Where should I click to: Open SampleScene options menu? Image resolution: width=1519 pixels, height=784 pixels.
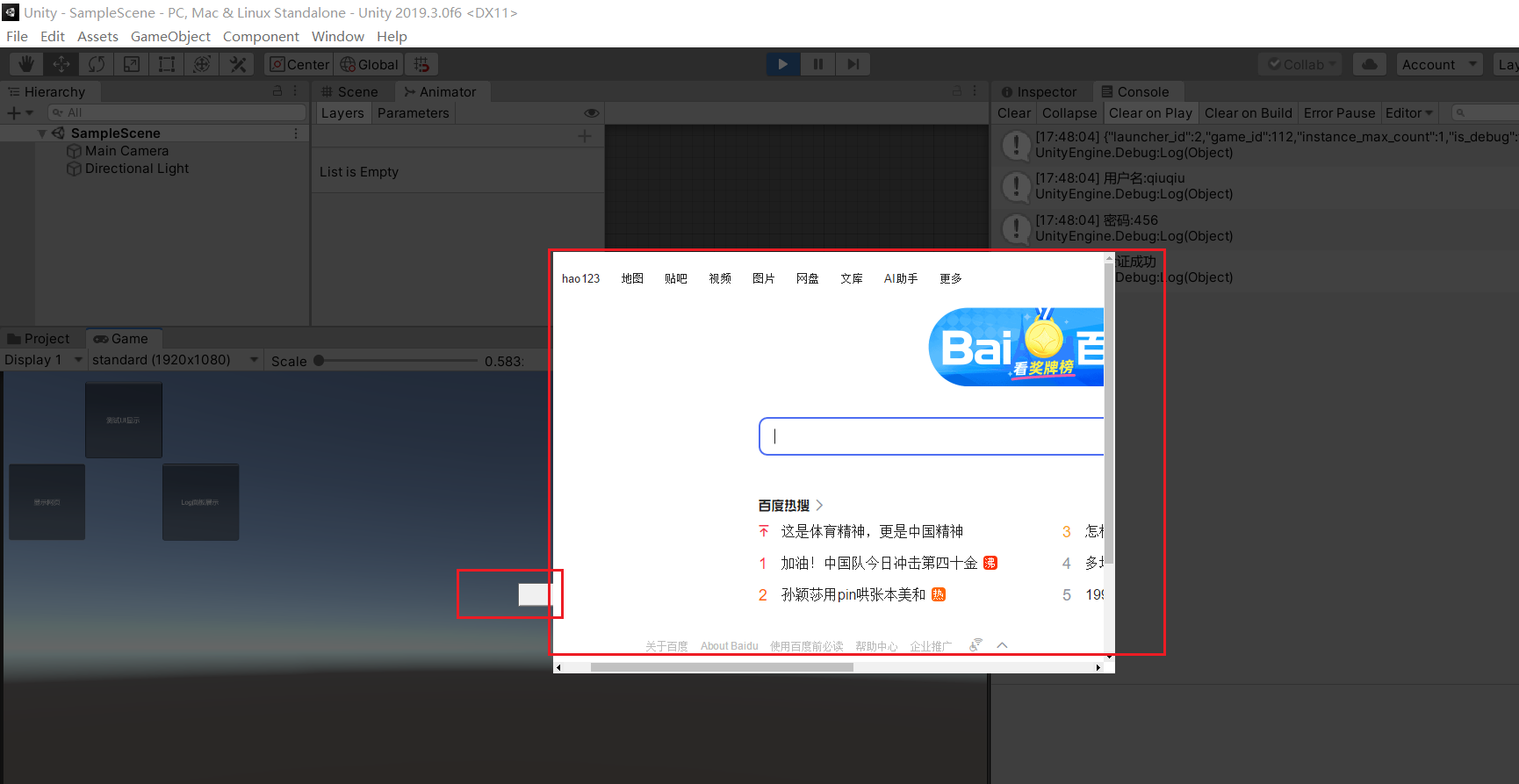296,133
